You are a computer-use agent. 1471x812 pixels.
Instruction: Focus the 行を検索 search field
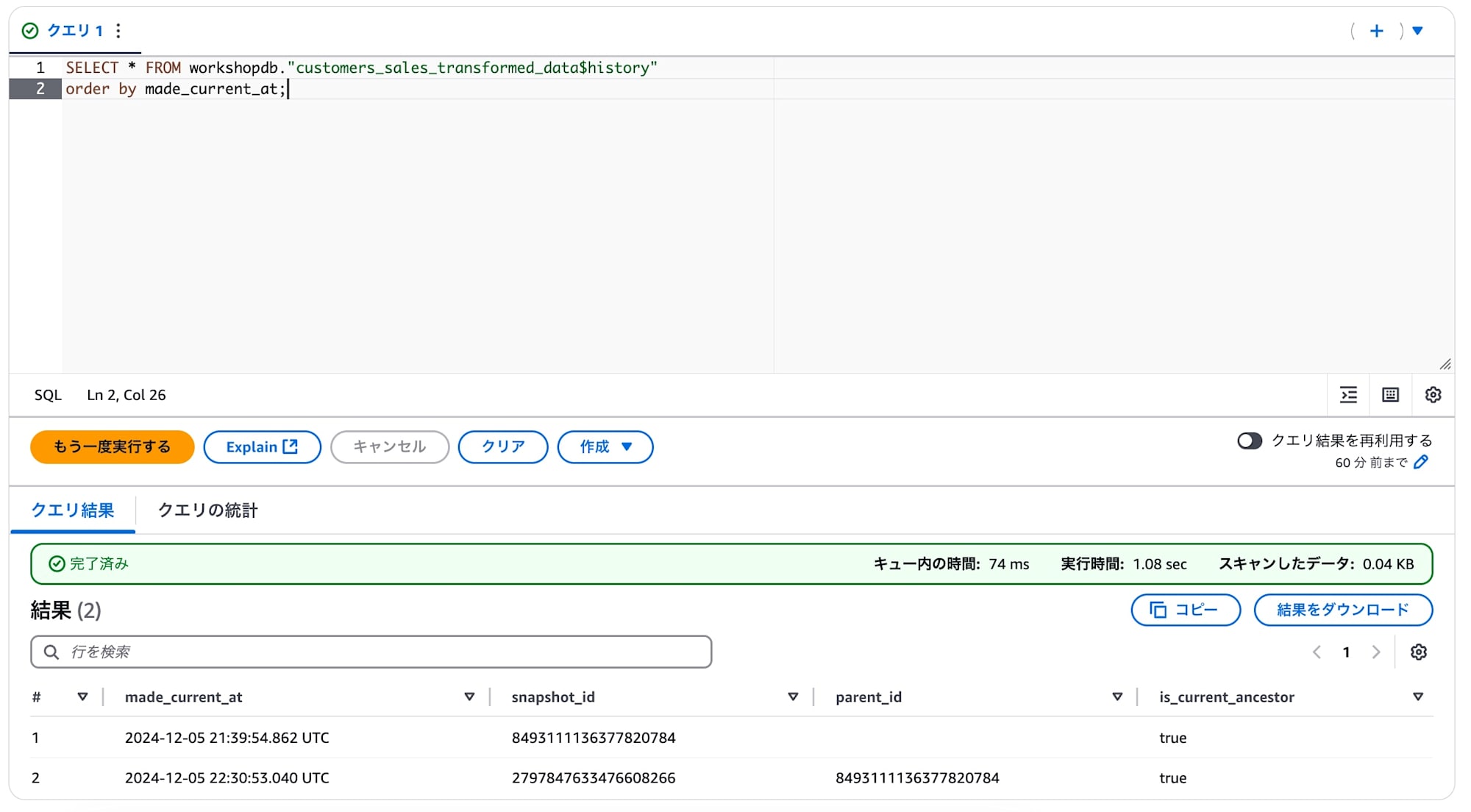click(371, 652)
